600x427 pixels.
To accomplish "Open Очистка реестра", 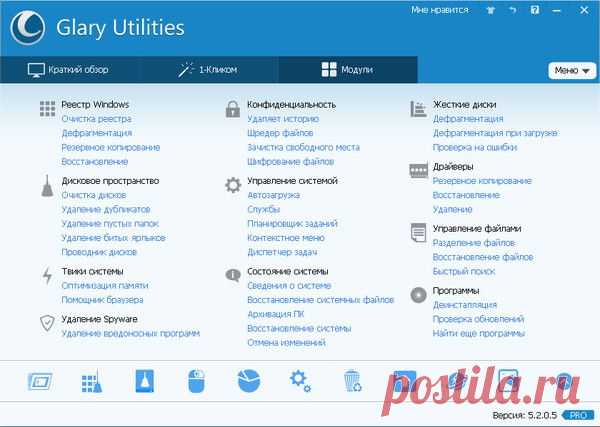I will coord(96,119).
